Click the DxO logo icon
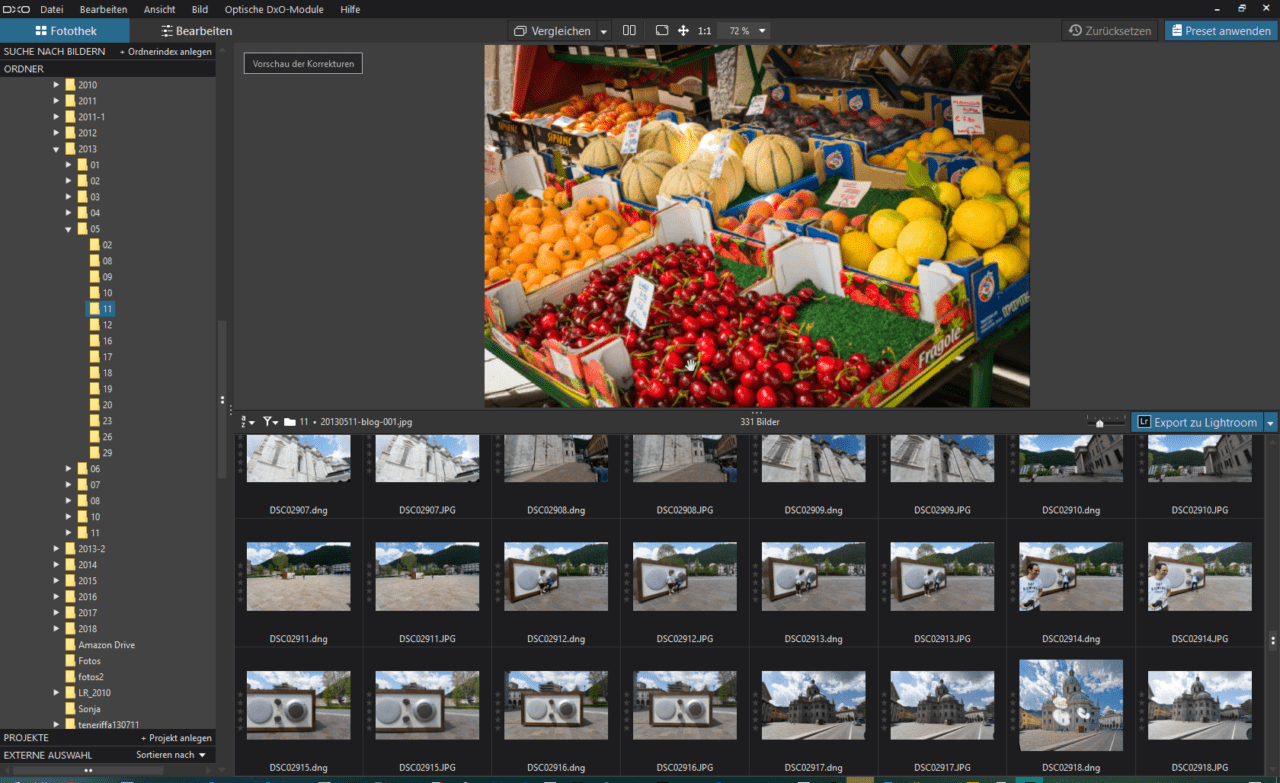The image size is (1280, 783). (14, 9)
